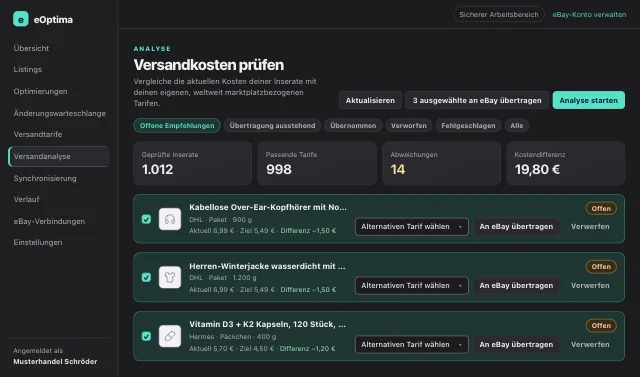Show Alle recommendations filter
640x377 pixels.
[x=517, y=126]
